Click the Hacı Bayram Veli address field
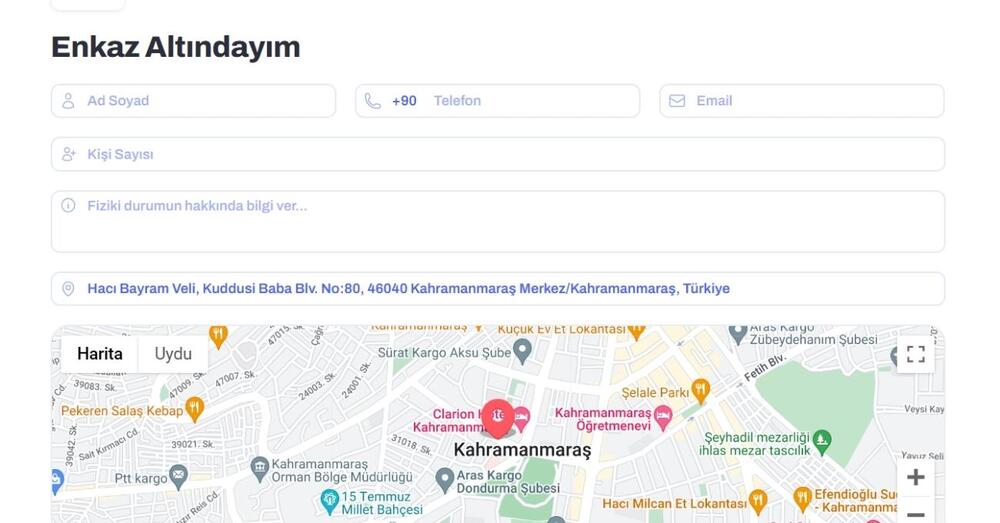The image size is (1000, 523). pos(497,288)
